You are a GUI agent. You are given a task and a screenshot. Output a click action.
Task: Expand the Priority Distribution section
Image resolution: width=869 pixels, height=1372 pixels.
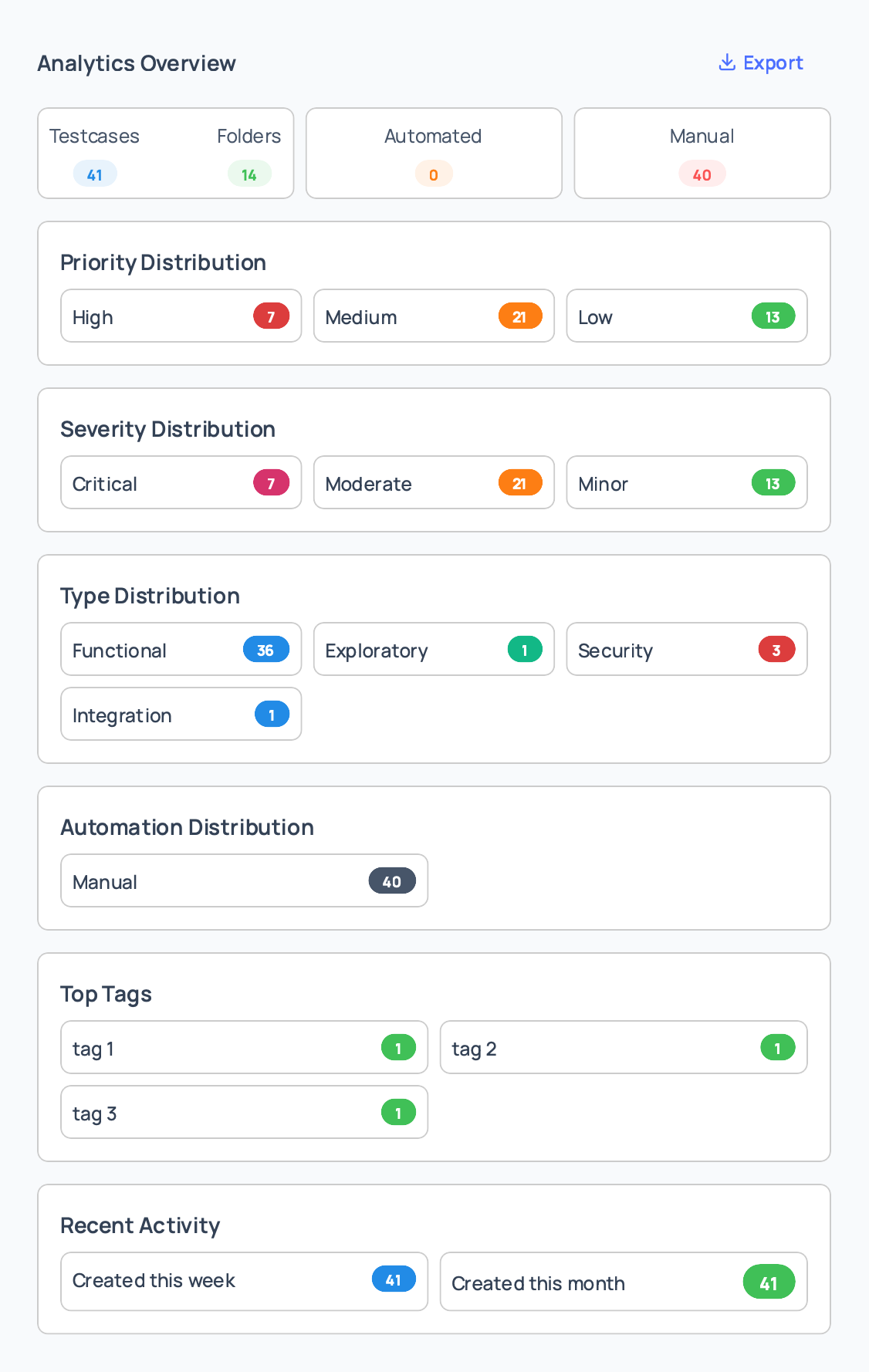click(x=163, y=262)
